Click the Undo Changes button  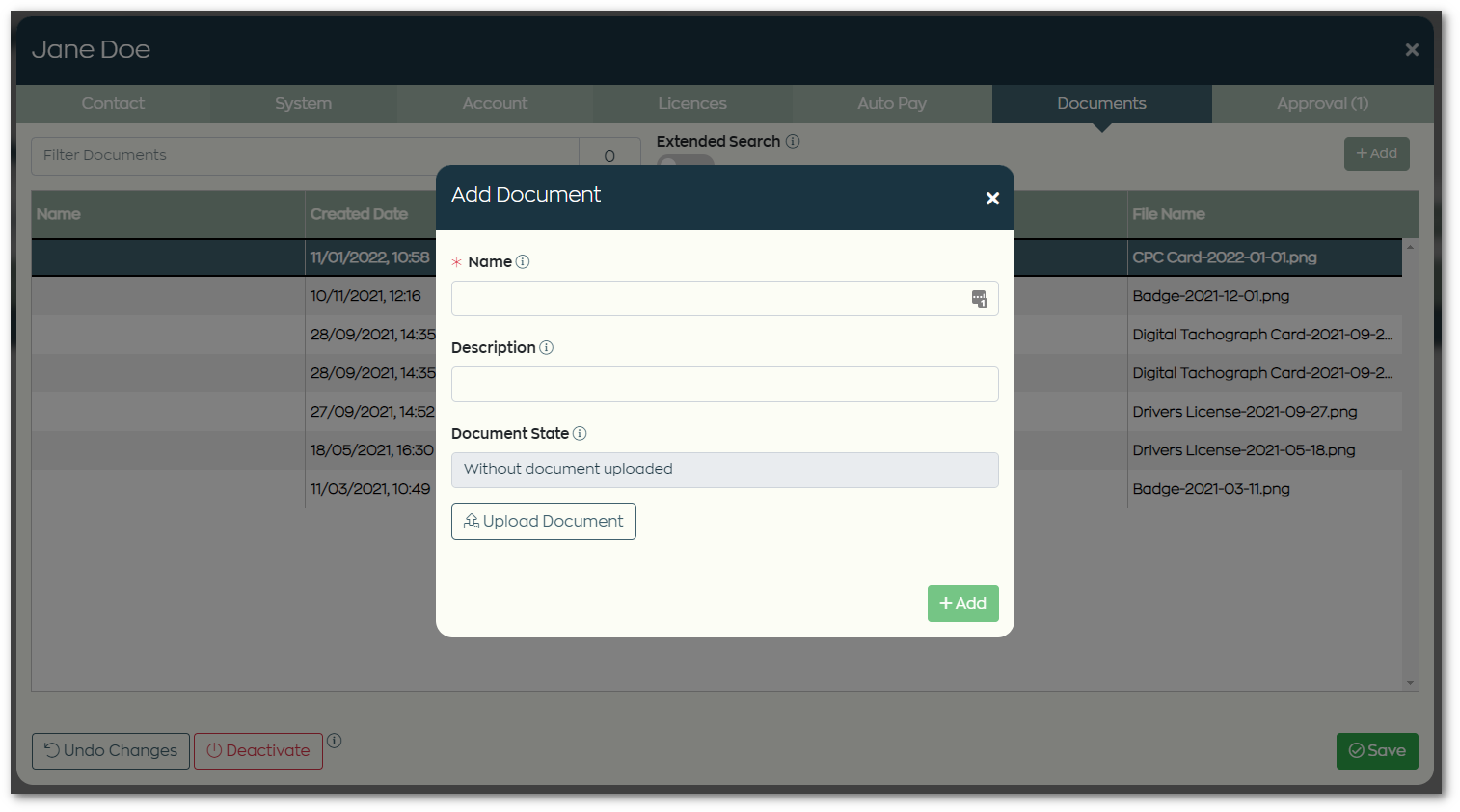click(x=110, y=750)
